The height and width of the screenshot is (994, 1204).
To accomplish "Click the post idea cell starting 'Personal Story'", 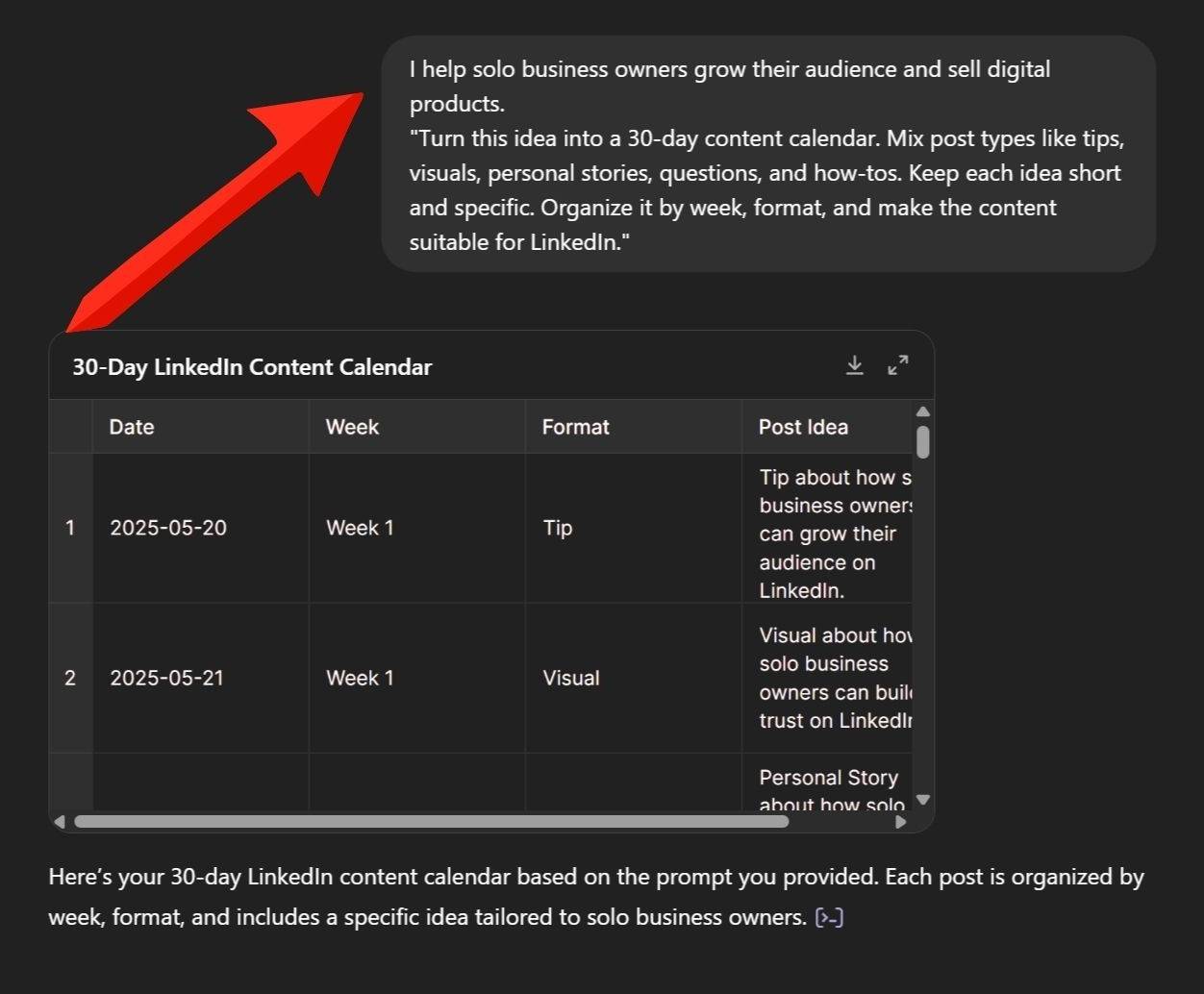I will pos(827,783).
